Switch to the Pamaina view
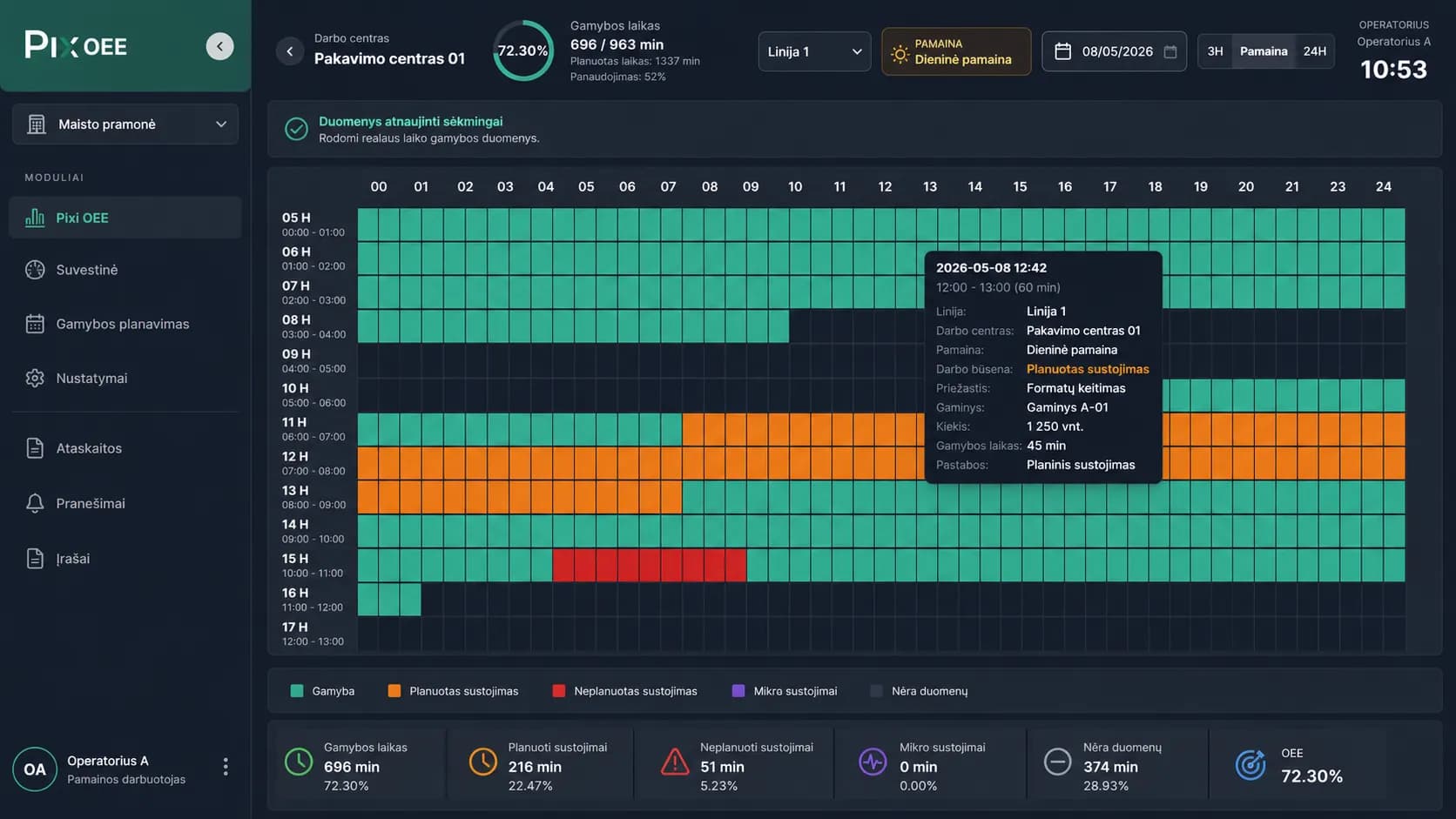1456x819 pixels. (x=1264, y=51)
